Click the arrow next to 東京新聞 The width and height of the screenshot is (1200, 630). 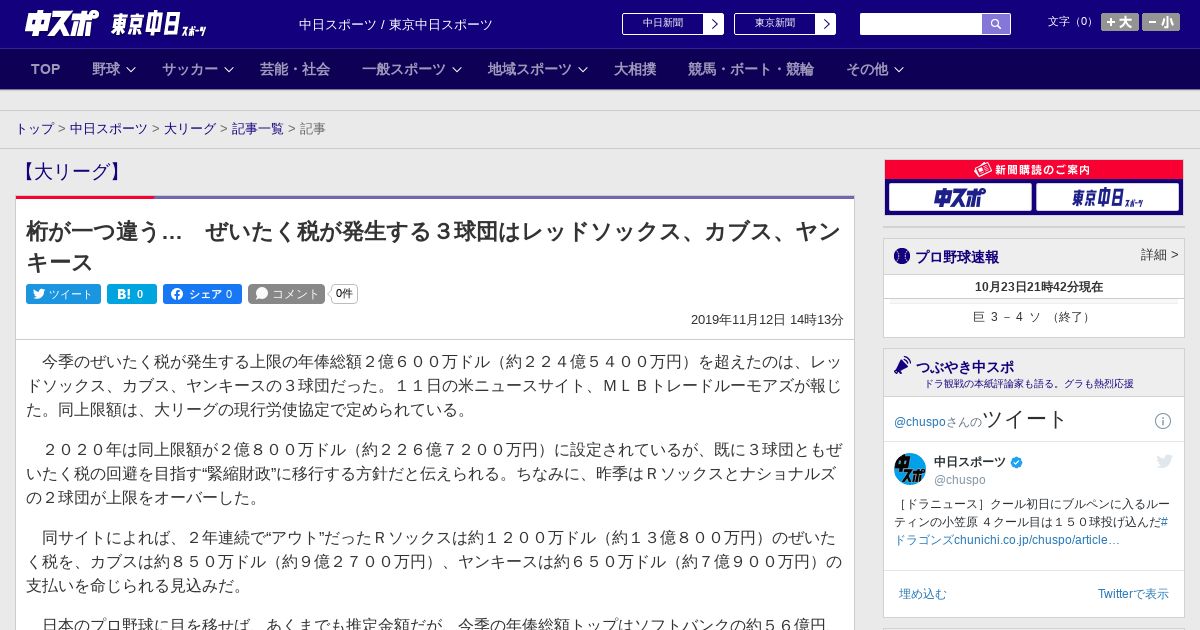[x=826, y=24]
